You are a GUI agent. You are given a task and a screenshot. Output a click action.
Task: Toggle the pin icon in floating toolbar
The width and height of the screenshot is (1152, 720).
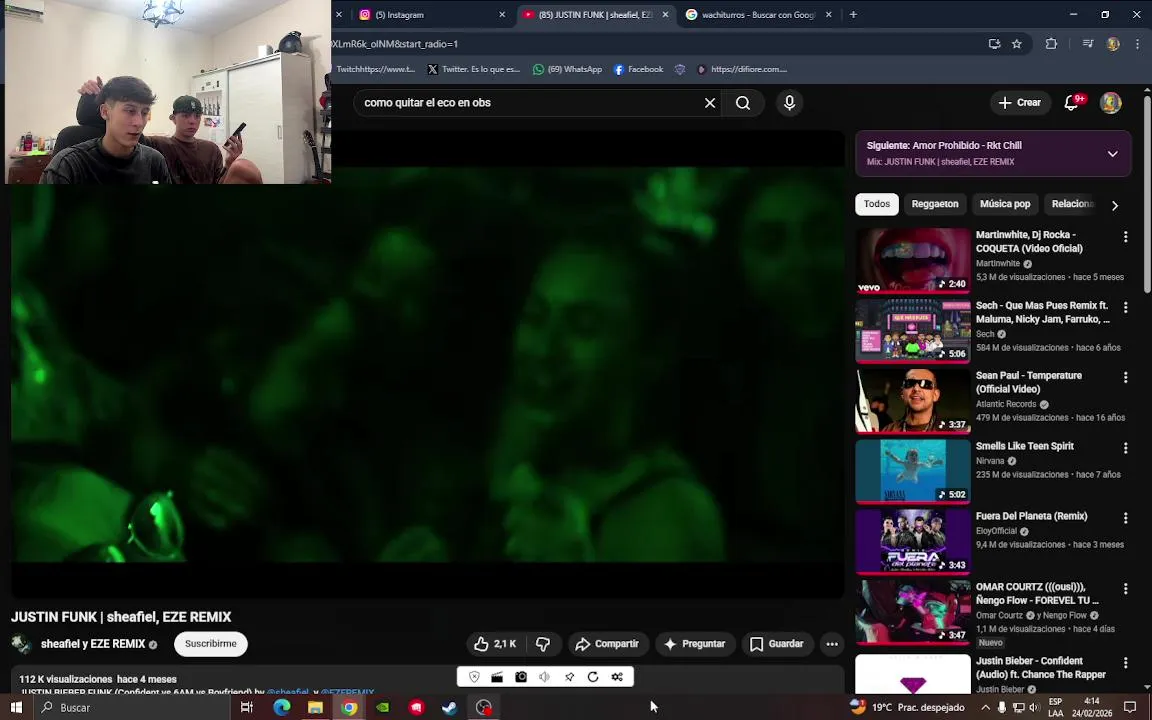click(x=569, y=677)
